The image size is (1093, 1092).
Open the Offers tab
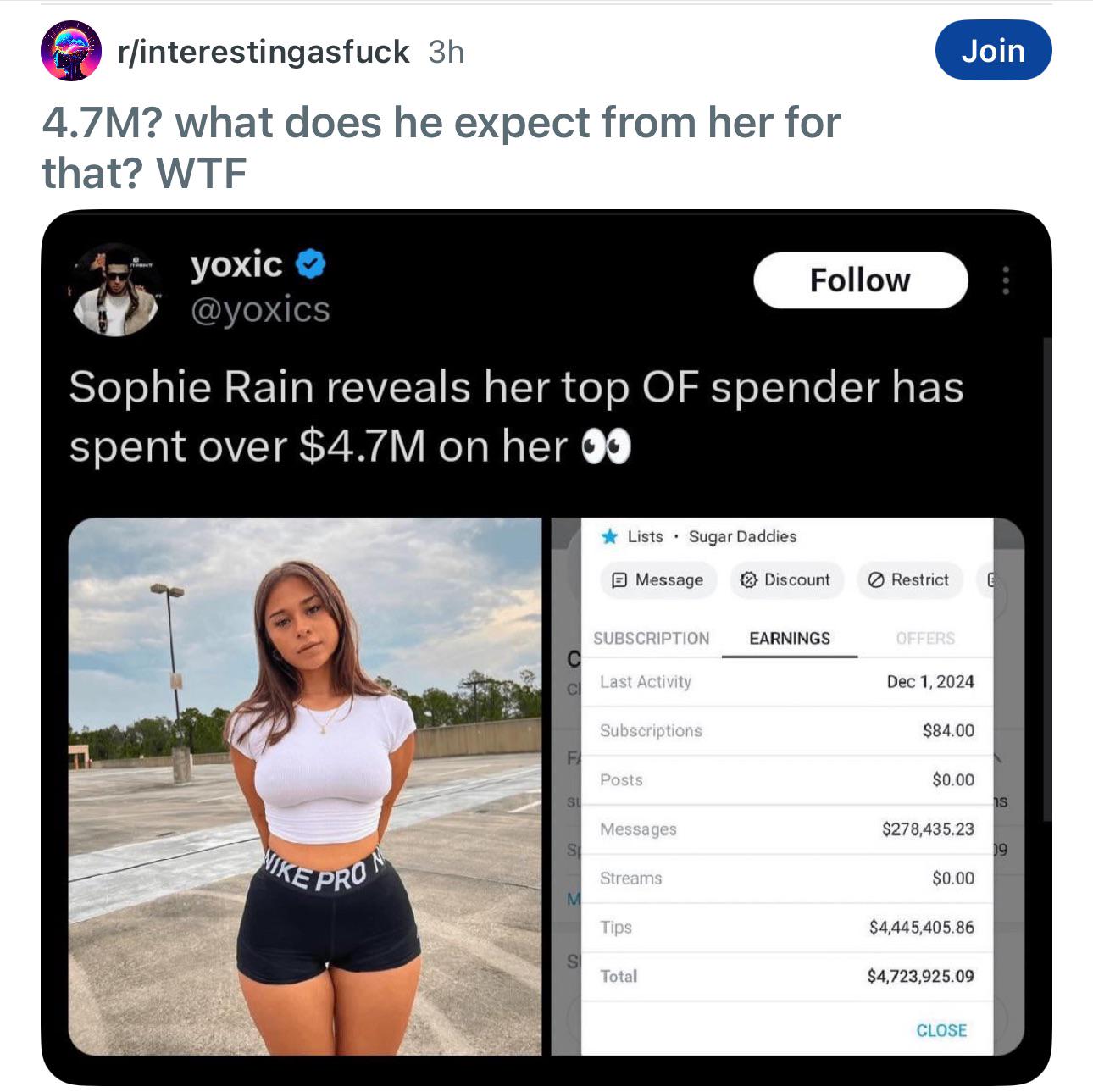point(925,638)
